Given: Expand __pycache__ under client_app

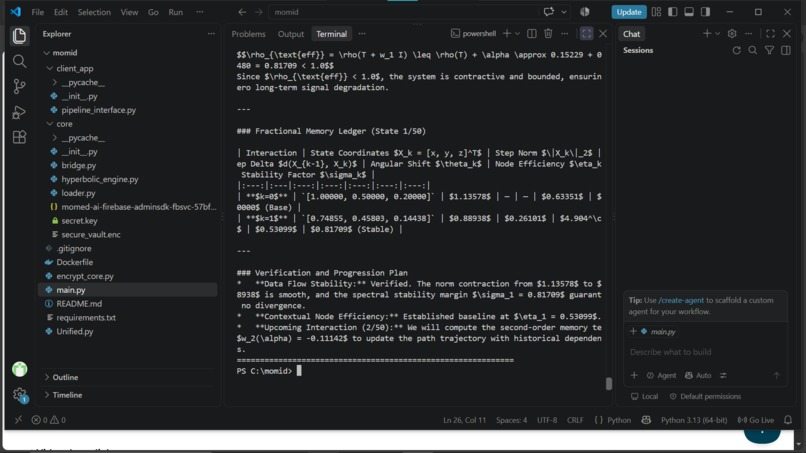Looking at the screenshot, I should pos(83,82).
